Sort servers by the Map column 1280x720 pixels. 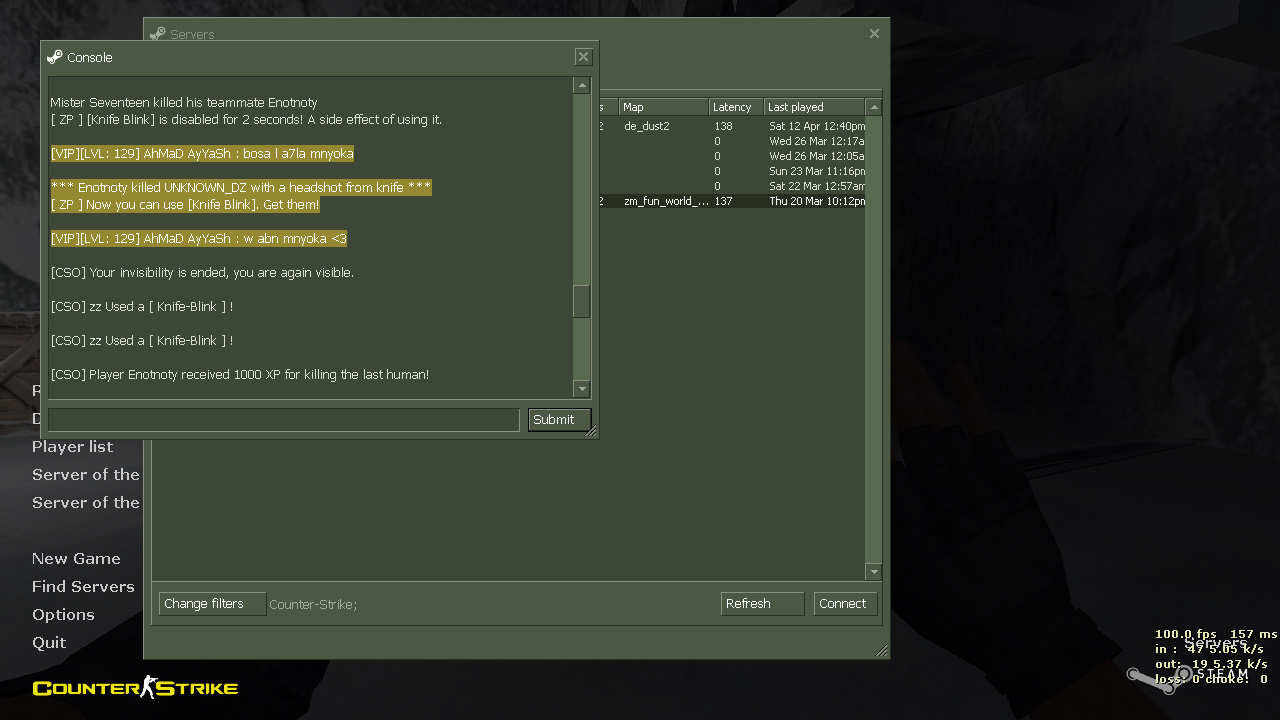(x=663, y=107)
